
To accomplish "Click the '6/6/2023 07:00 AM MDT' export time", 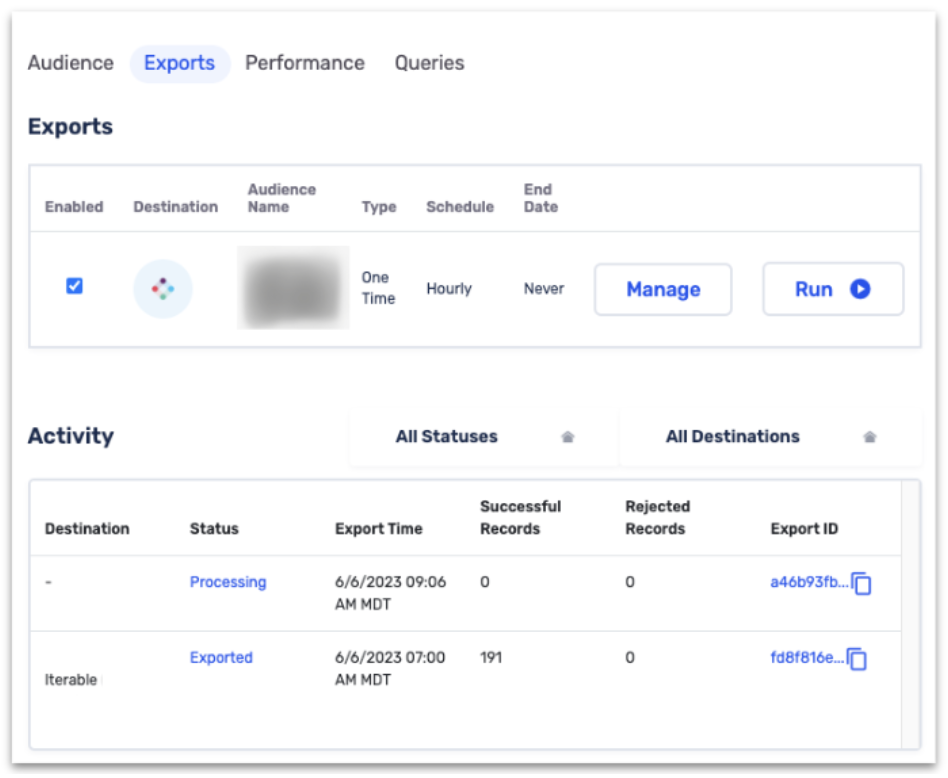I will tap(390, 668).
